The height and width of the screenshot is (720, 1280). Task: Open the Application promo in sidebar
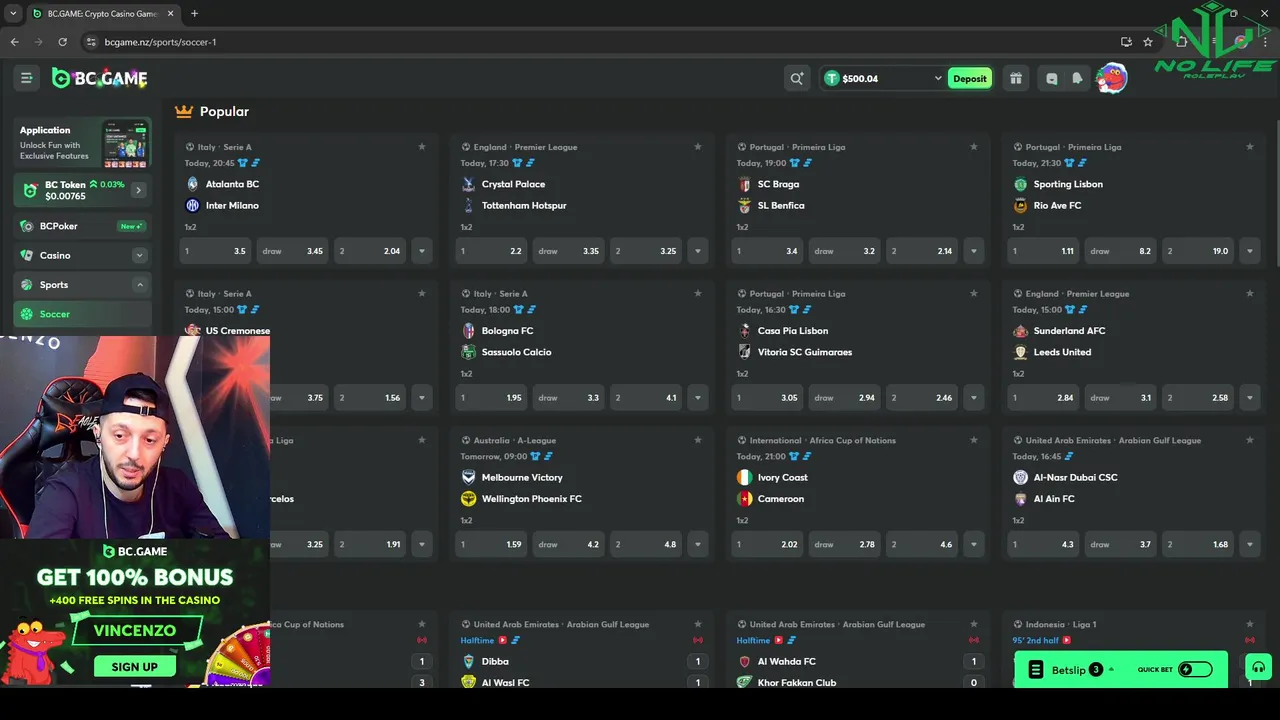click(x=82, y=143)
